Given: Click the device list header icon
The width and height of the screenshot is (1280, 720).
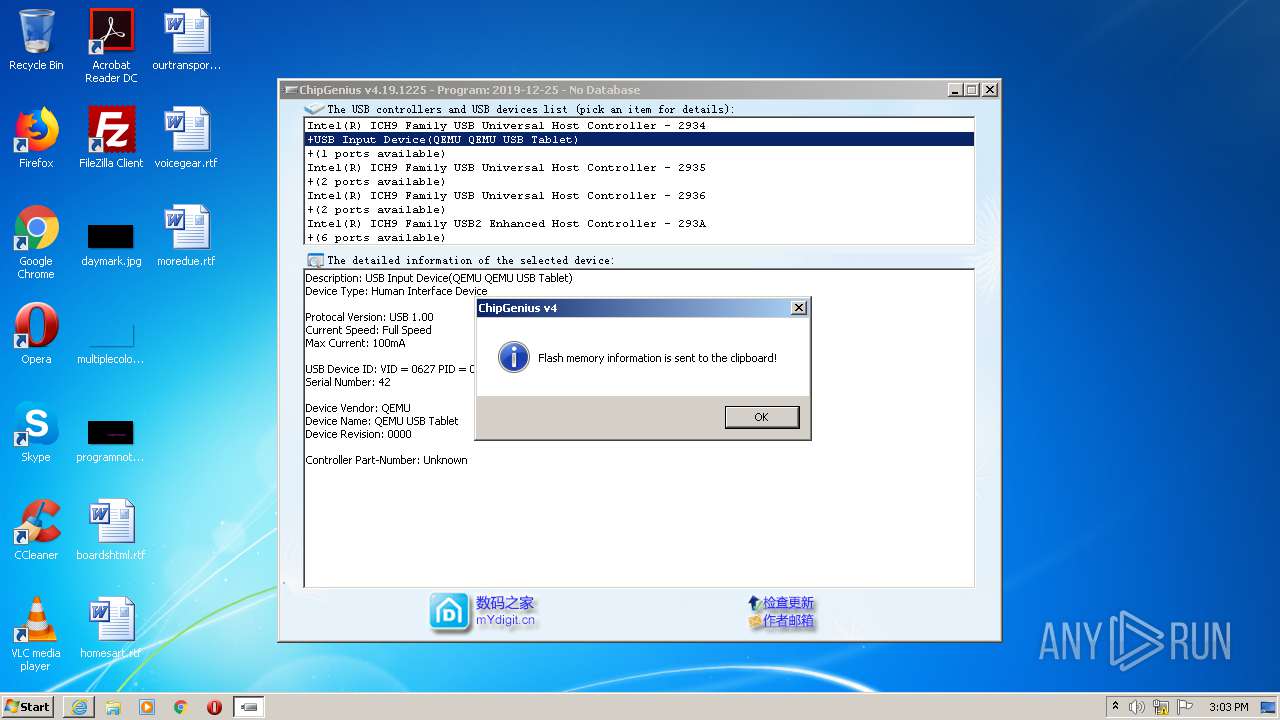Looking at the screenshot, I should 314,109.
